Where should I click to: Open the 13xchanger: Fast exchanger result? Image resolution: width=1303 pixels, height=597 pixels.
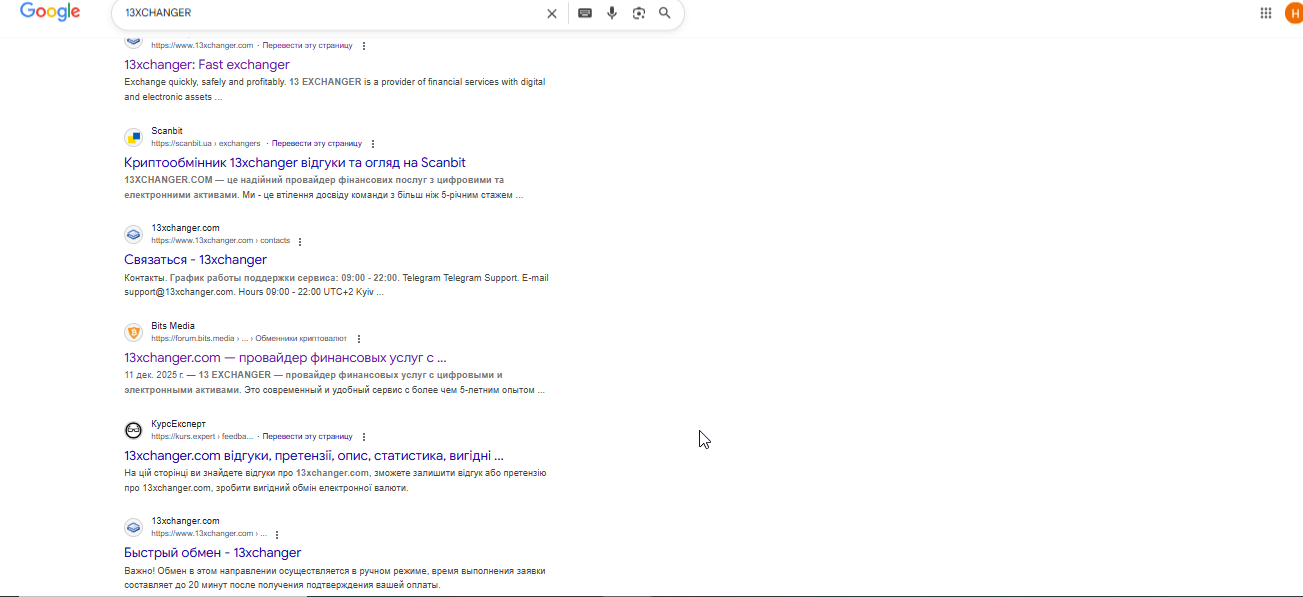(x=207, y=64)
